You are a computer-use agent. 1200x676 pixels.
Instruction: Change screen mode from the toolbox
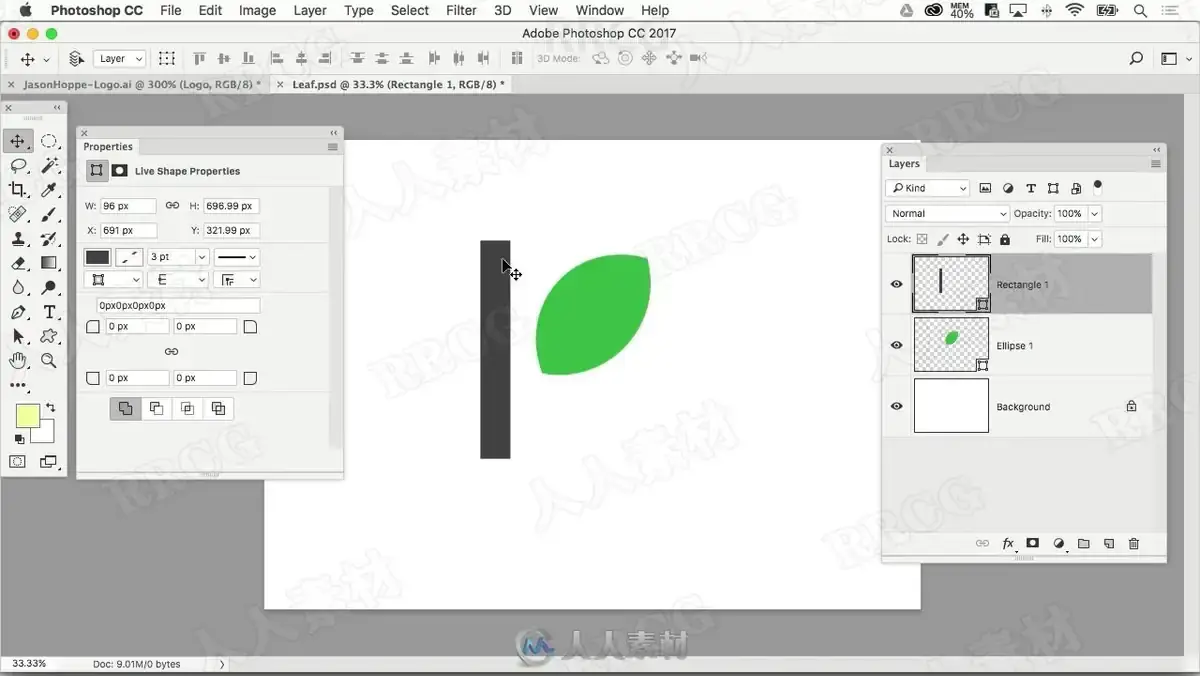click(x=49, y=462)
